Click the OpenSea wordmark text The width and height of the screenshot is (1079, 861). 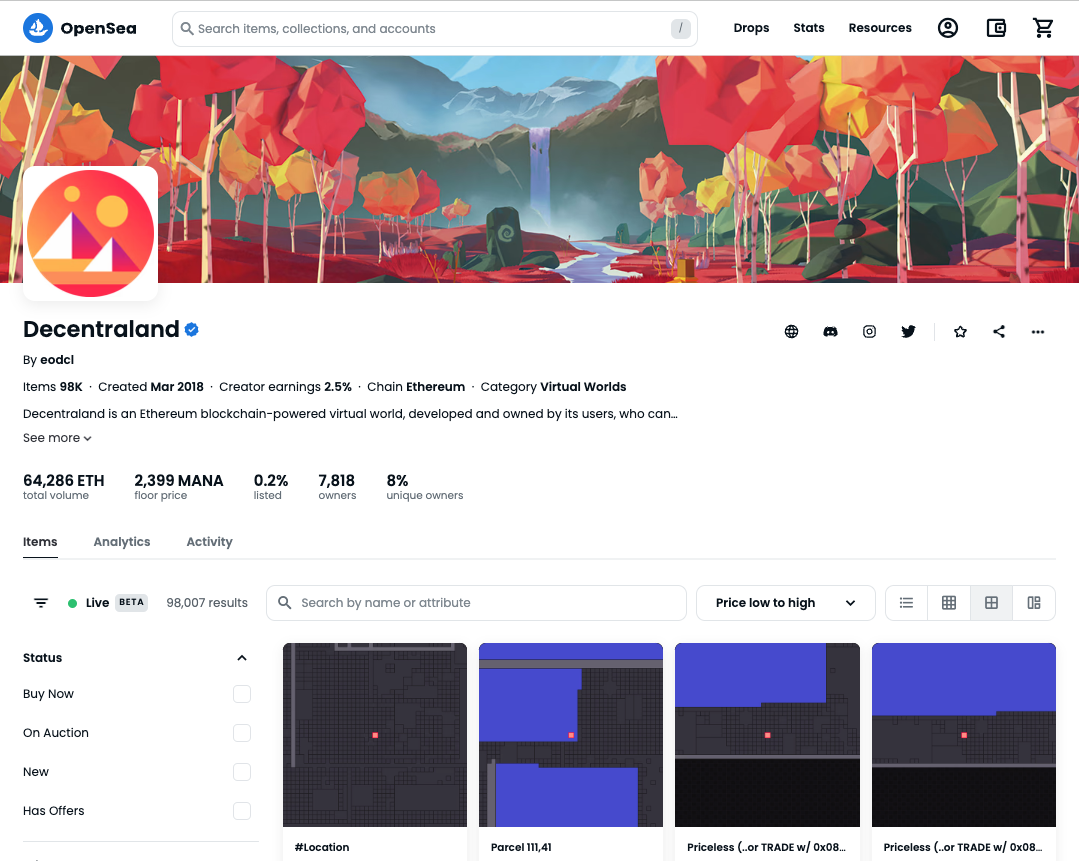click(98, 29)
